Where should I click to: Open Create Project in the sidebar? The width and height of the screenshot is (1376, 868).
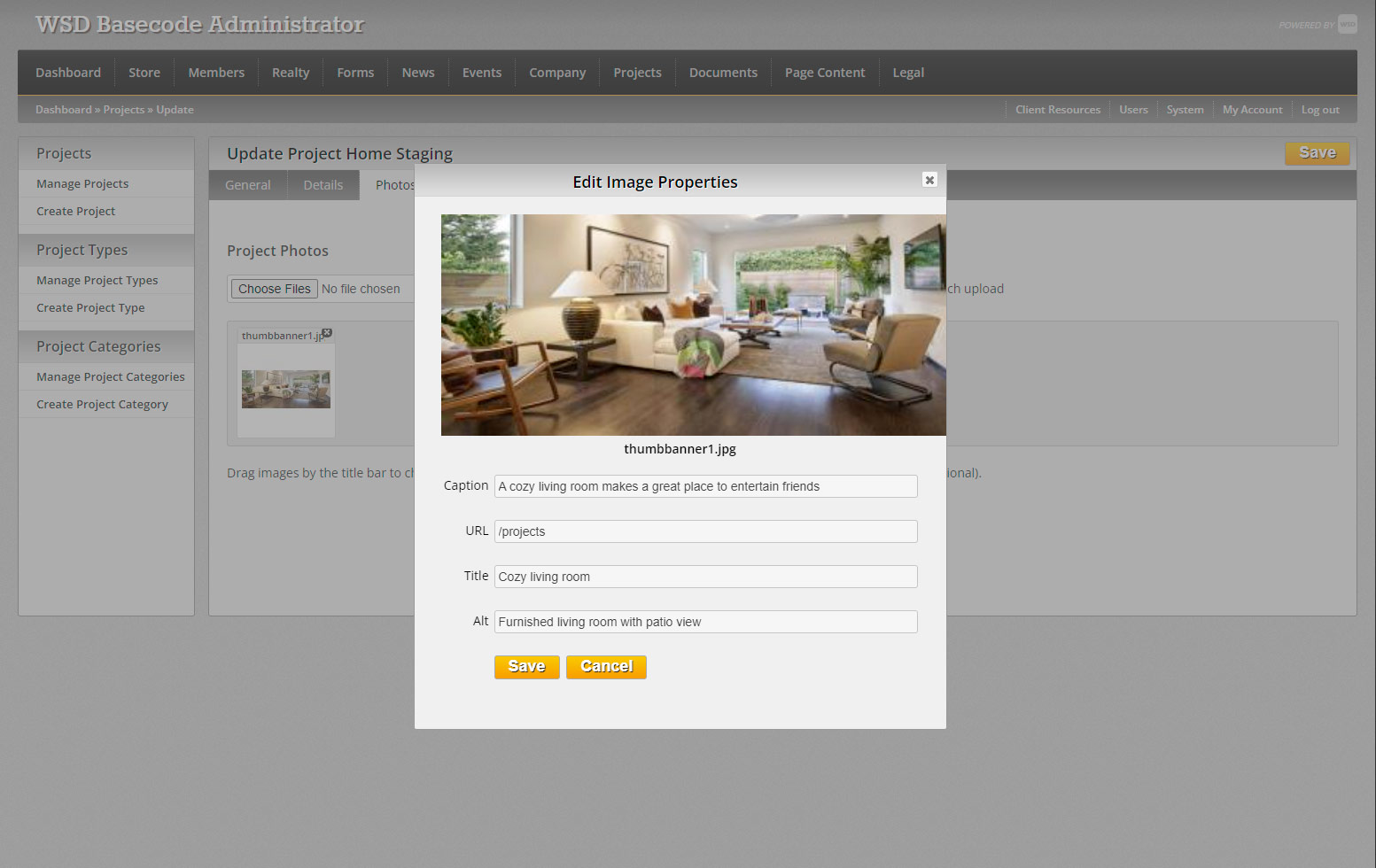tap(75, 212)
